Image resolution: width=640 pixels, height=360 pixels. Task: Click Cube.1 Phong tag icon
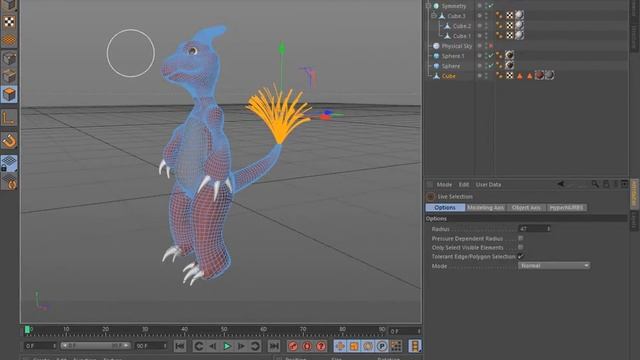[499, 36]
